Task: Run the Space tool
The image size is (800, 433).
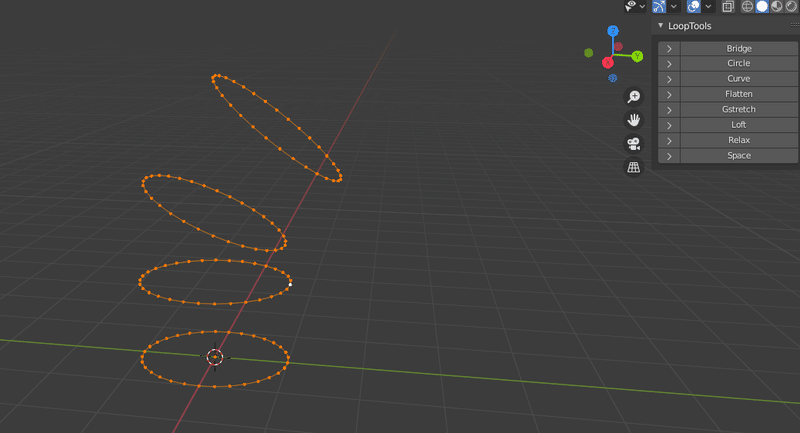Action: pos(739,156)
